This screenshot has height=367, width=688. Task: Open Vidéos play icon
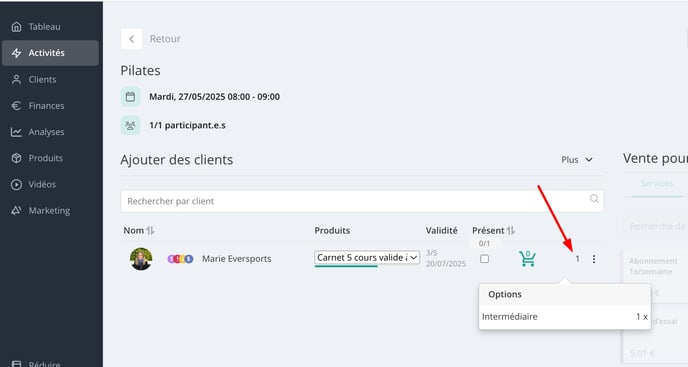[x=16, y=184]
